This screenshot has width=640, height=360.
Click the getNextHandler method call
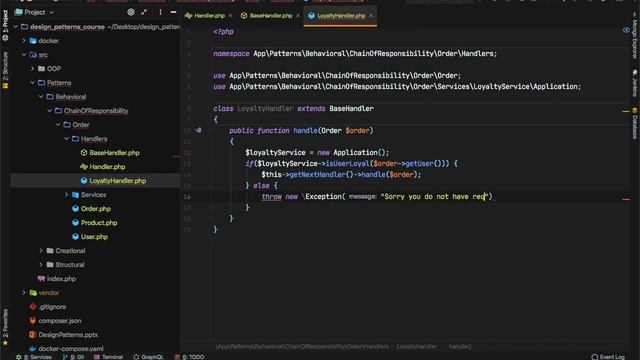pos(318,175)
